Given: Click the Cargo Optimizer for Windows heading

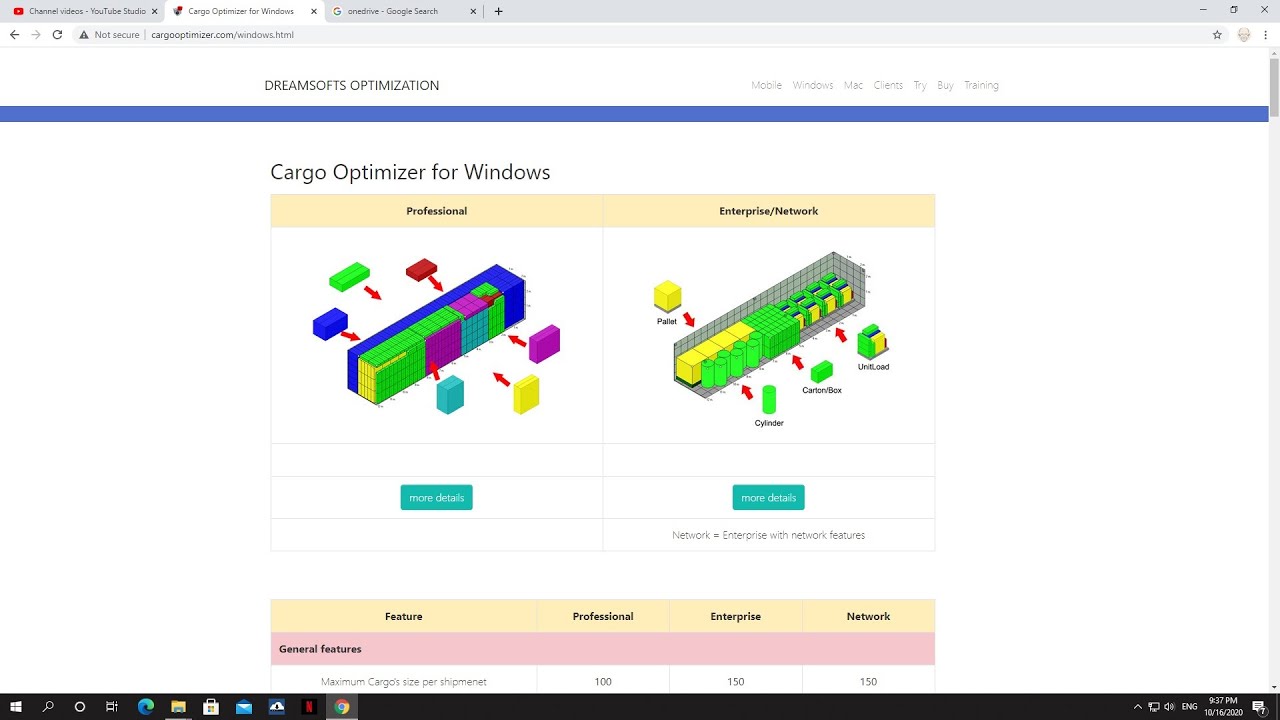Looking at the screenshot, I should click(410, 172).
